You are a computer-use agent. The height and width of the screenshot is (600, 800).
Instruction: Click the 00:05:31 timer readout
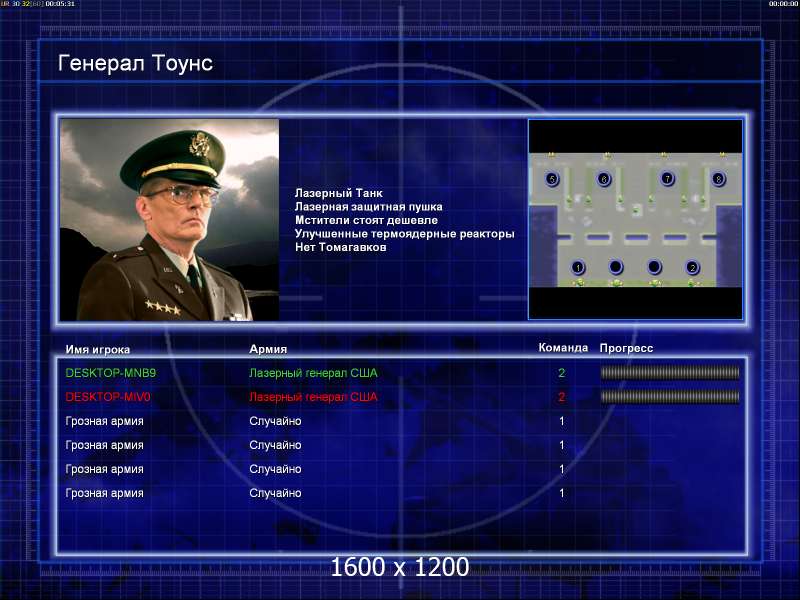[x=60, y=4]
